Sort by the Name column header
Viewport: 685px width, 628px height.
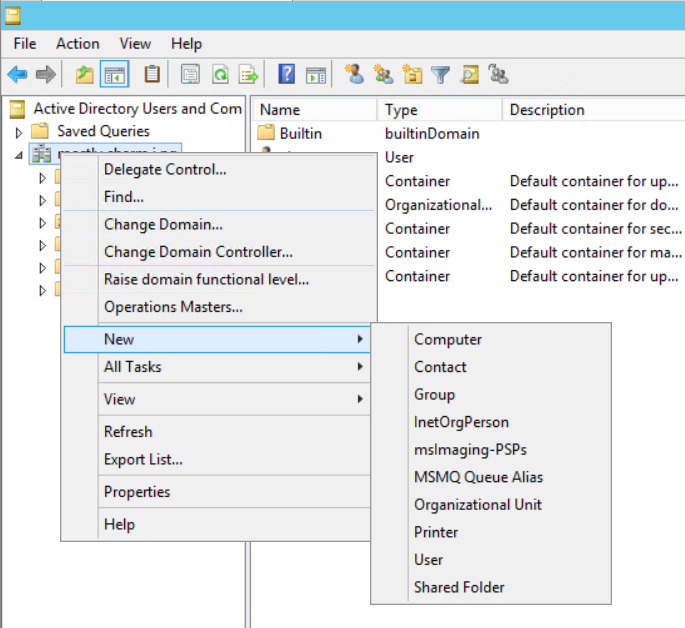pyautogui.click(x=315, y=110)
